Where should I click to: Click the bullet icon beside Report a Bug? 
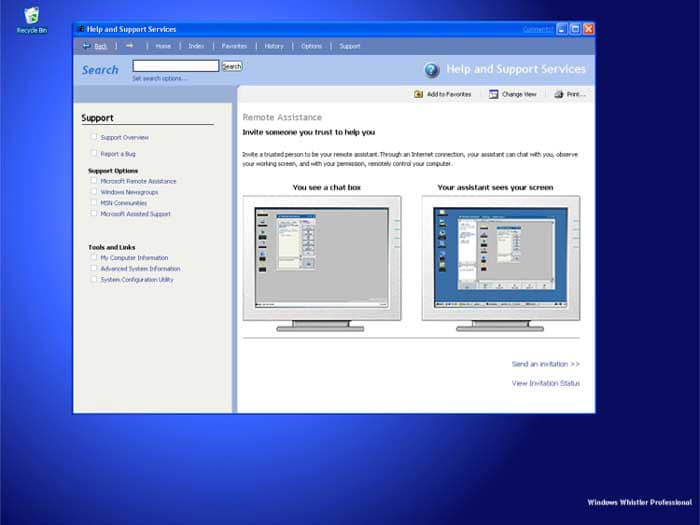coord(93,153)
